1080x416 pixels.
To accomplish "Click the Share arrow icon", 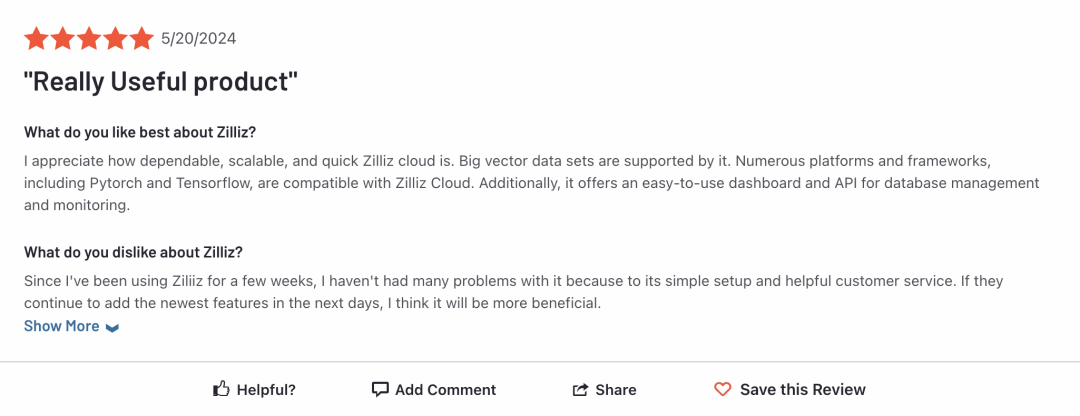I will pos(580,389).
